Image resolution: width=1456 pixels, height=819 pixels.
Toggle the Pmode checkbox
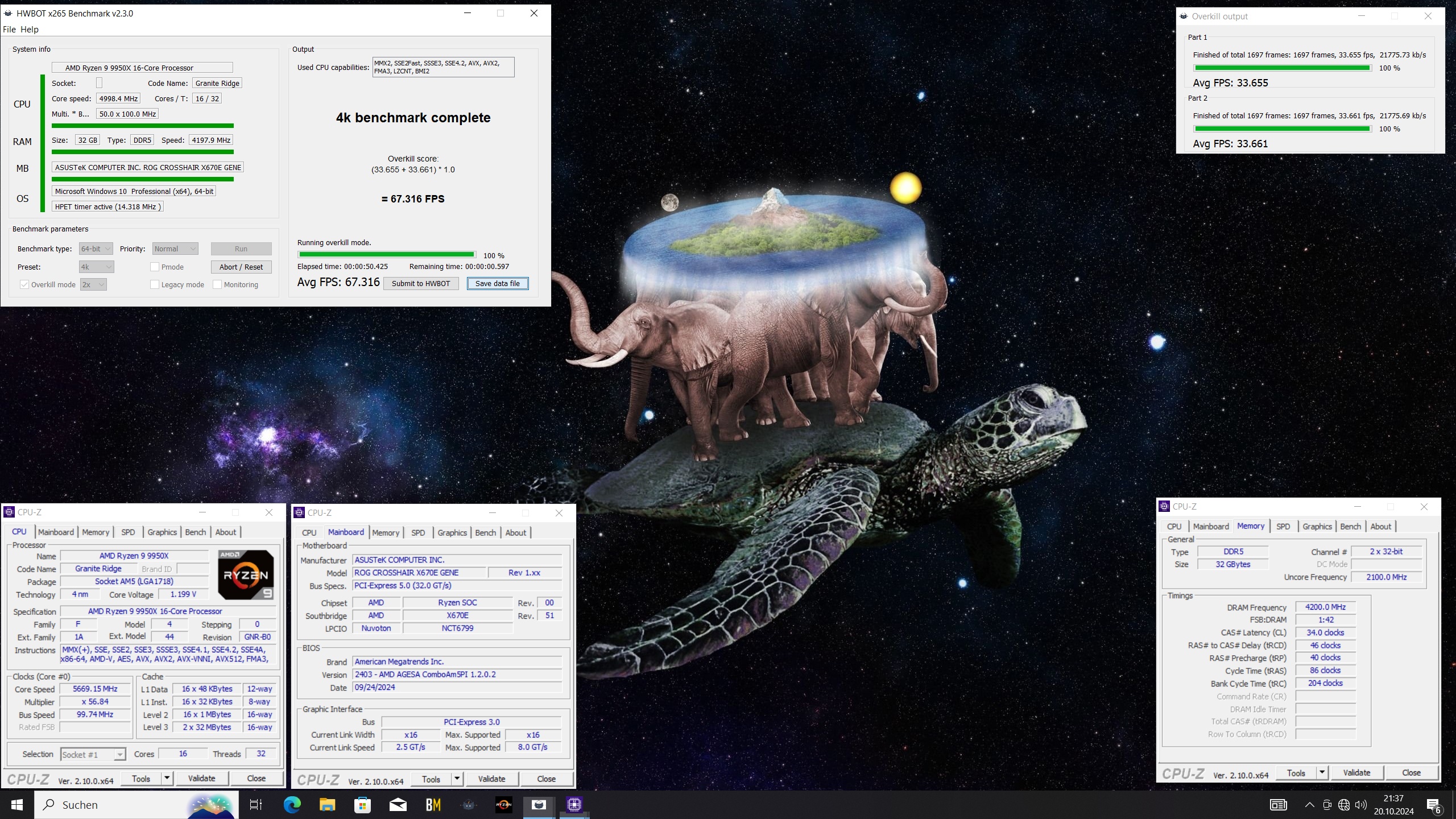[x=154, y=267]
